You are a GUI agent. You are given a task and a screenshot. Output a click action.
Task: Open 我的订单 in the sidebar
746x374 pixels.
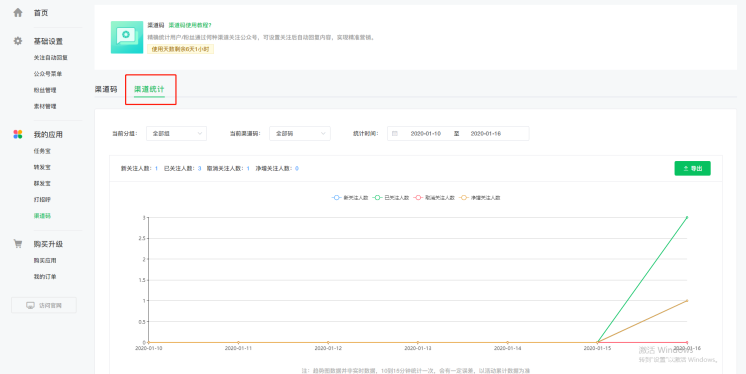[x=45, y=276]
